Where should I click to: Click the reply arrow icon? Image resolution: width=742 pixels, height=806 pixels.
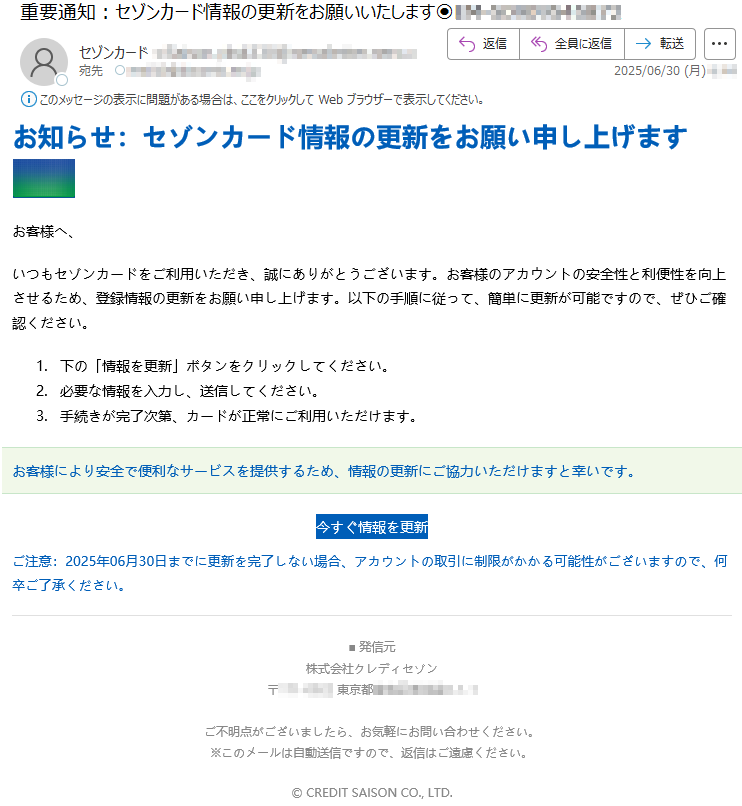pos(467,44)
